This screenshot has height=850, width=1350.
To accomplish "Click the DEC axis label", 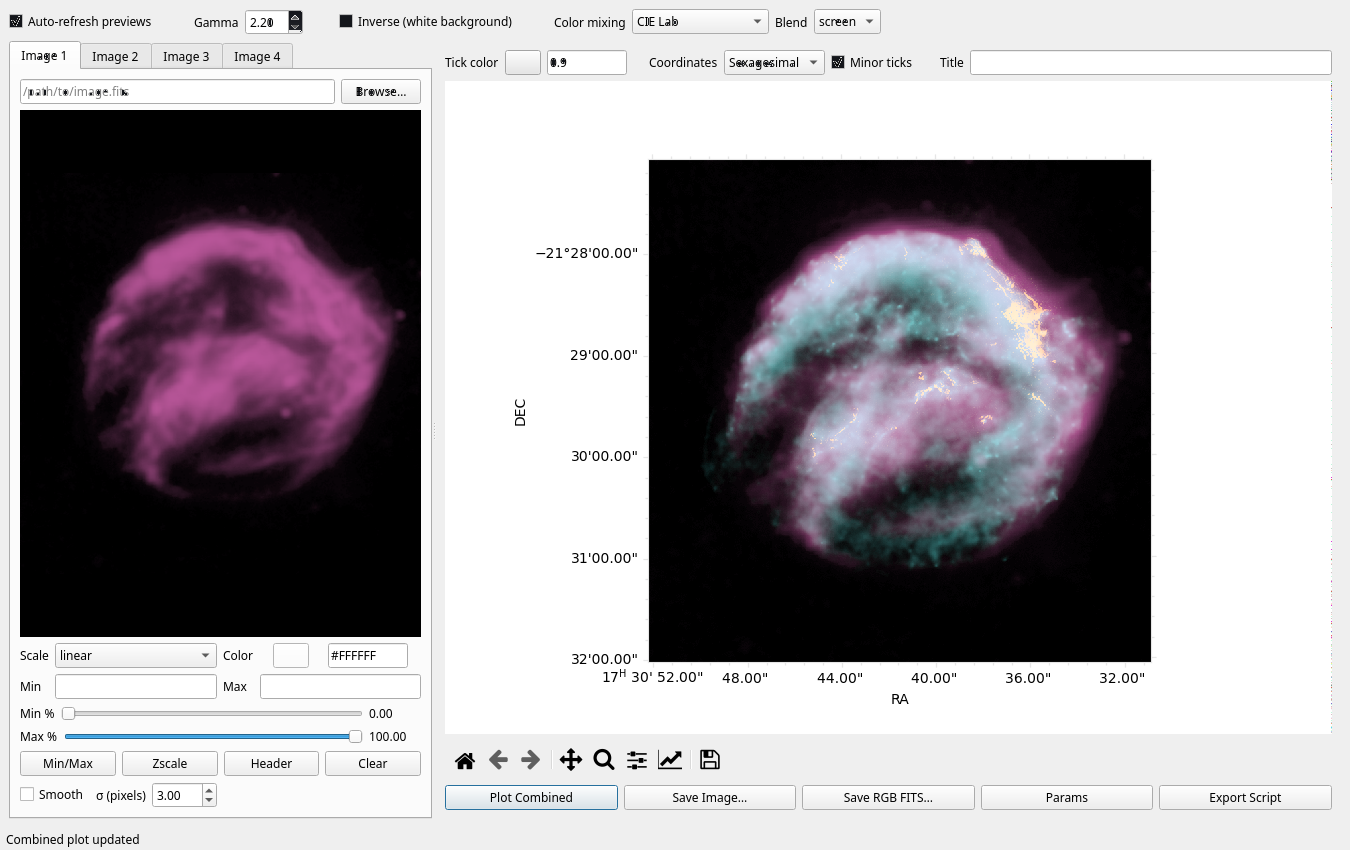I will pos(519,413).
